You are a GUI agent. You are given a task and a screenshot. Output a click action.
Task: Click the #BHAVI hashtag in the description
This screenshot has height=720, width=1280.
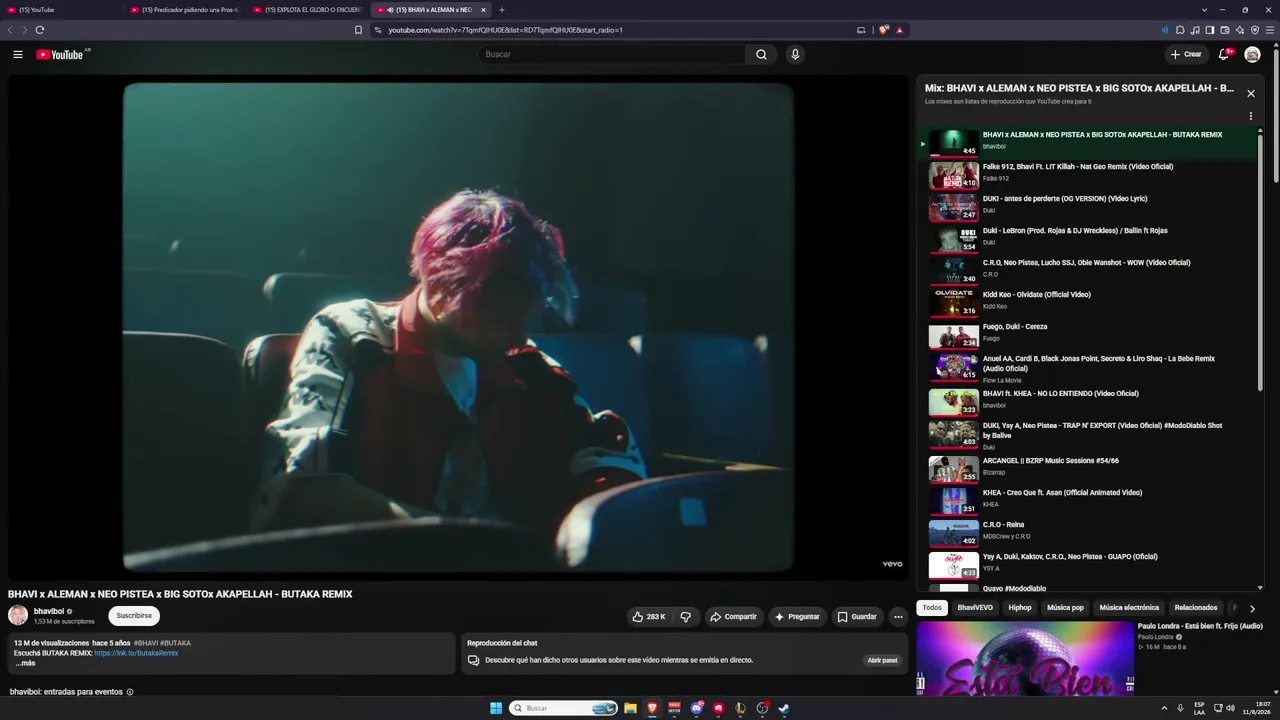point(146,643)
